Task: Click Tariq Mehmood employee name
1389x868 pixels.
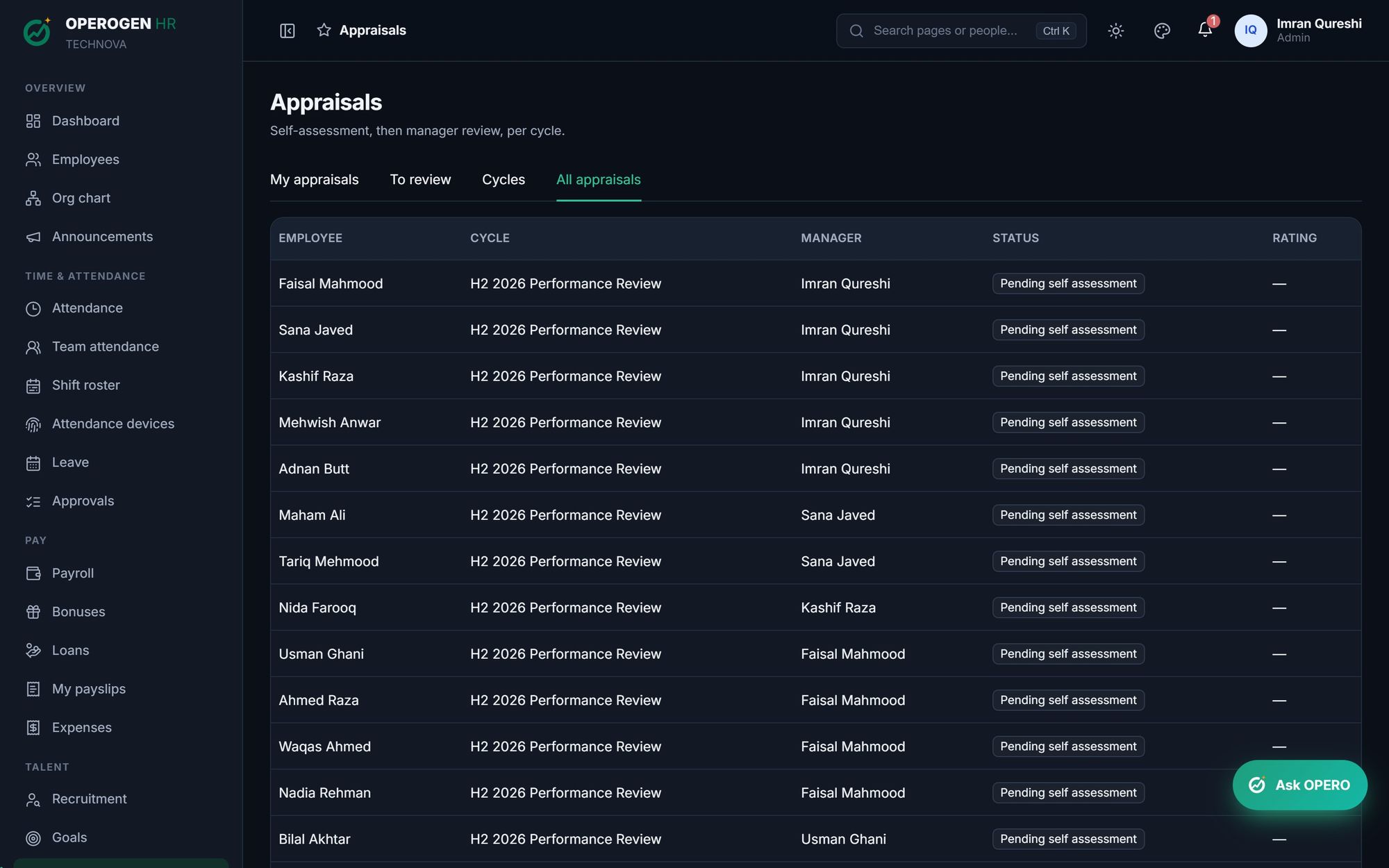Action: tap(328, 561)
